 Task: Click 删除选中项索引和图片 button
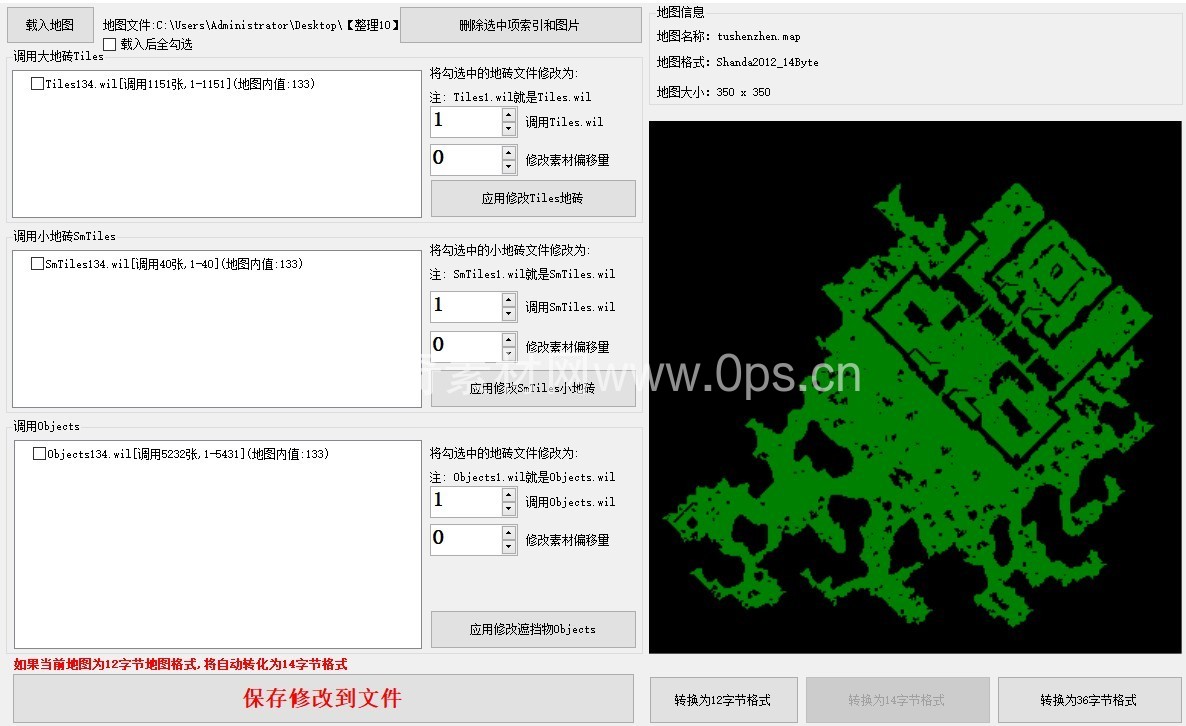pyautogui.click(x=520, y=25)
